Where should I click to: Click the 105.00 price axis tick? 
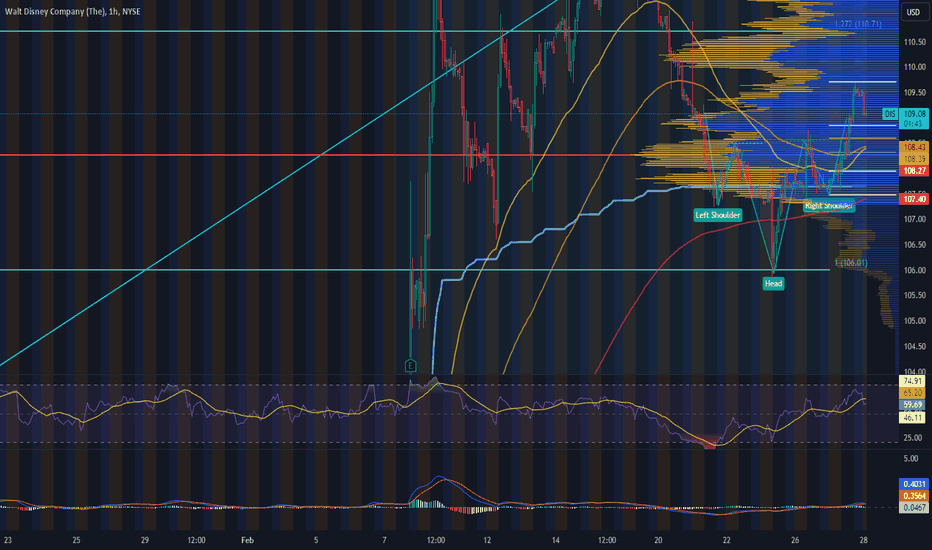[x=914, y=321]
